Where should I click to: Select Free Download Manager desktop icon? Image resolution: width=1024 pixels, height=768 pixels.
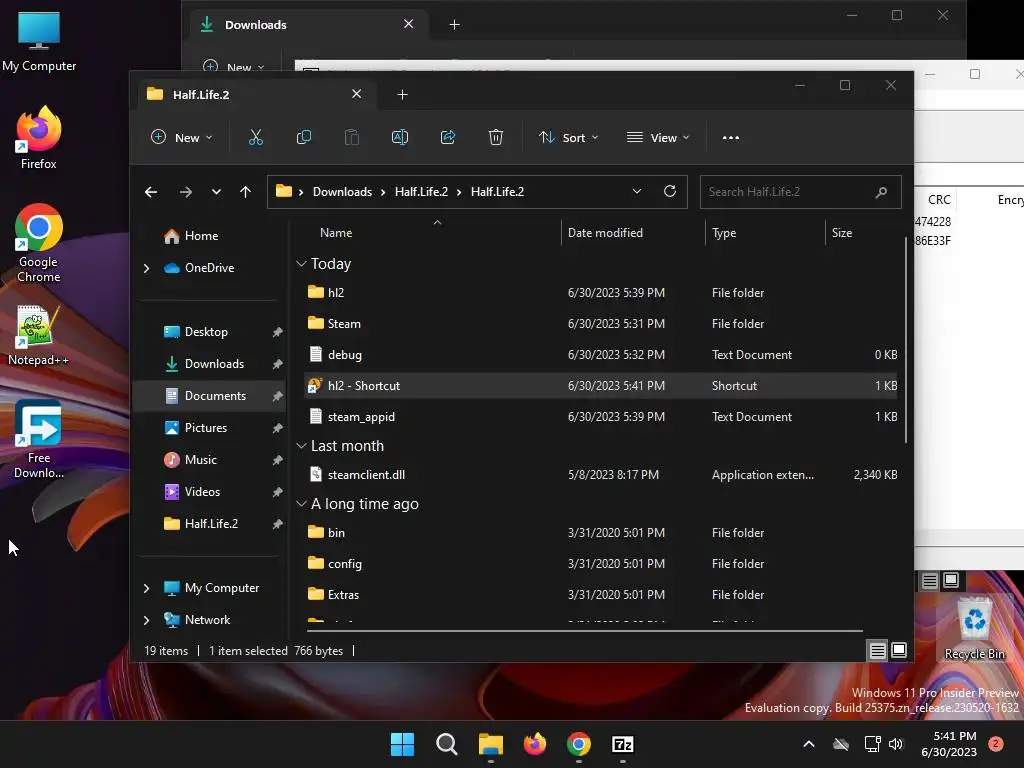(39, 440)
